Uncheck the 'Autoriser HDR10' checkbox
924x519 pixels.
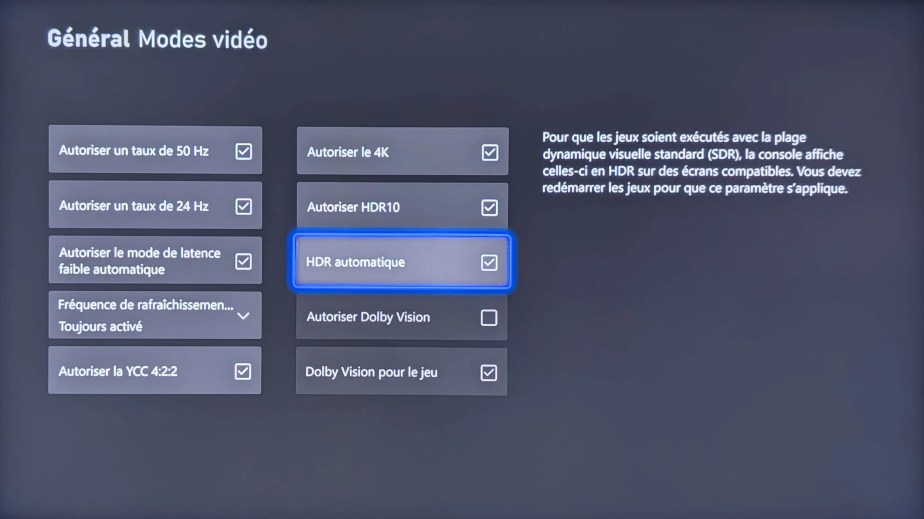point(489,207)
